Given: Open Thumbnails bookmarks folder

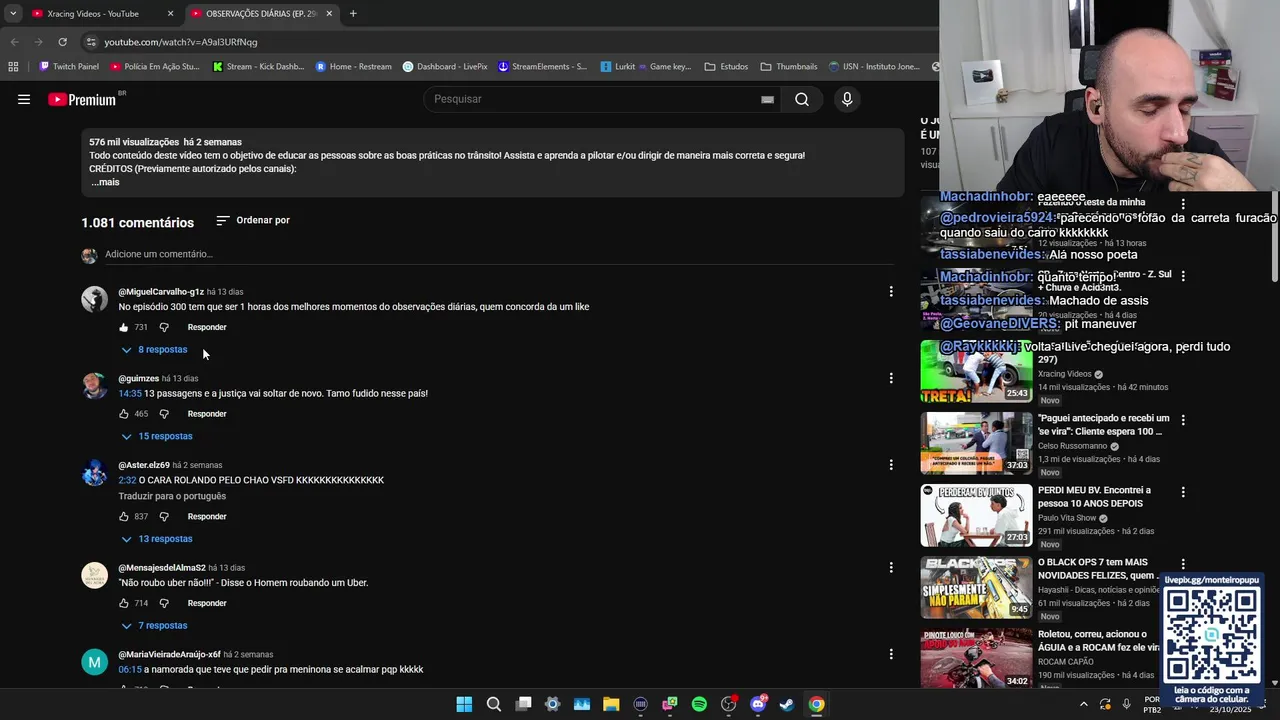Looking at the screenshot, I should tap(789, 67).
